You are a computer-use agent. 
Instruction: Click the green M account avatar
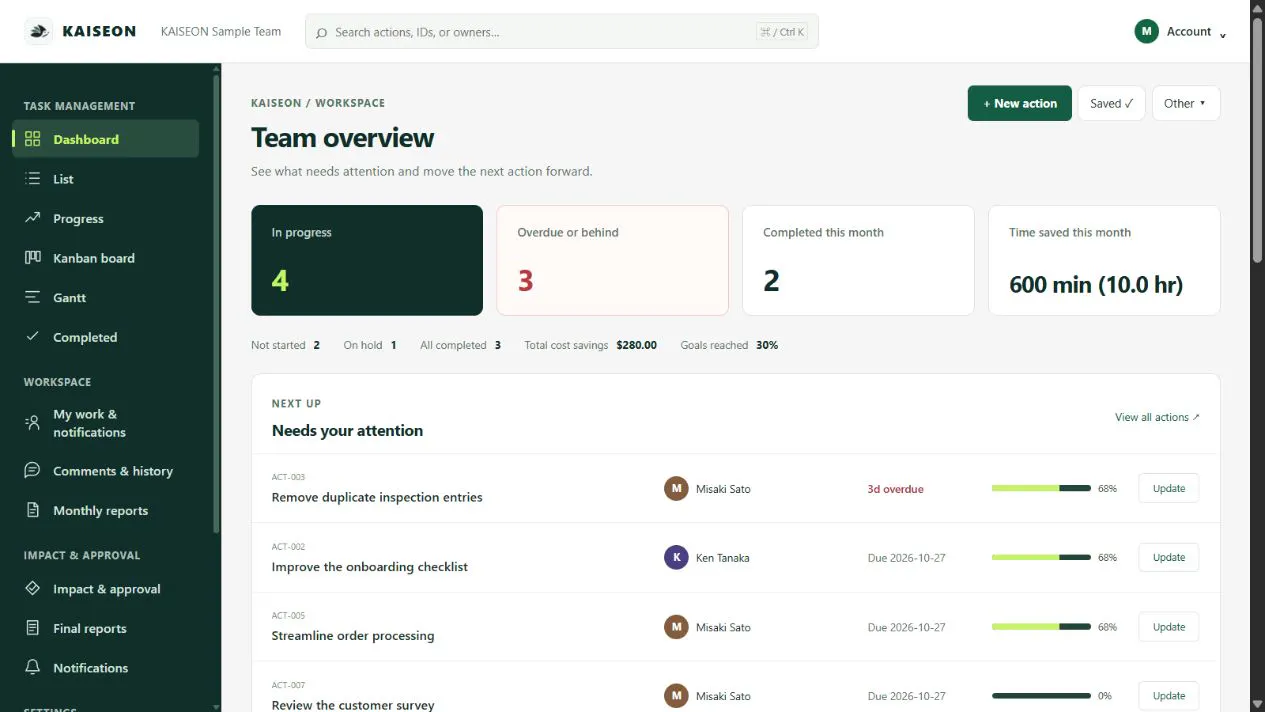(1146, 31)
